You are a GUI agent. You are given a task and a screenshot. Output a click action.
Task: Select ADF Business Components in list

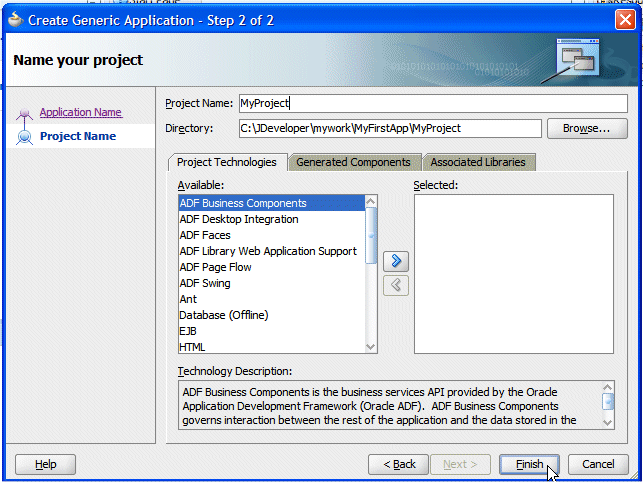(271, 203)
